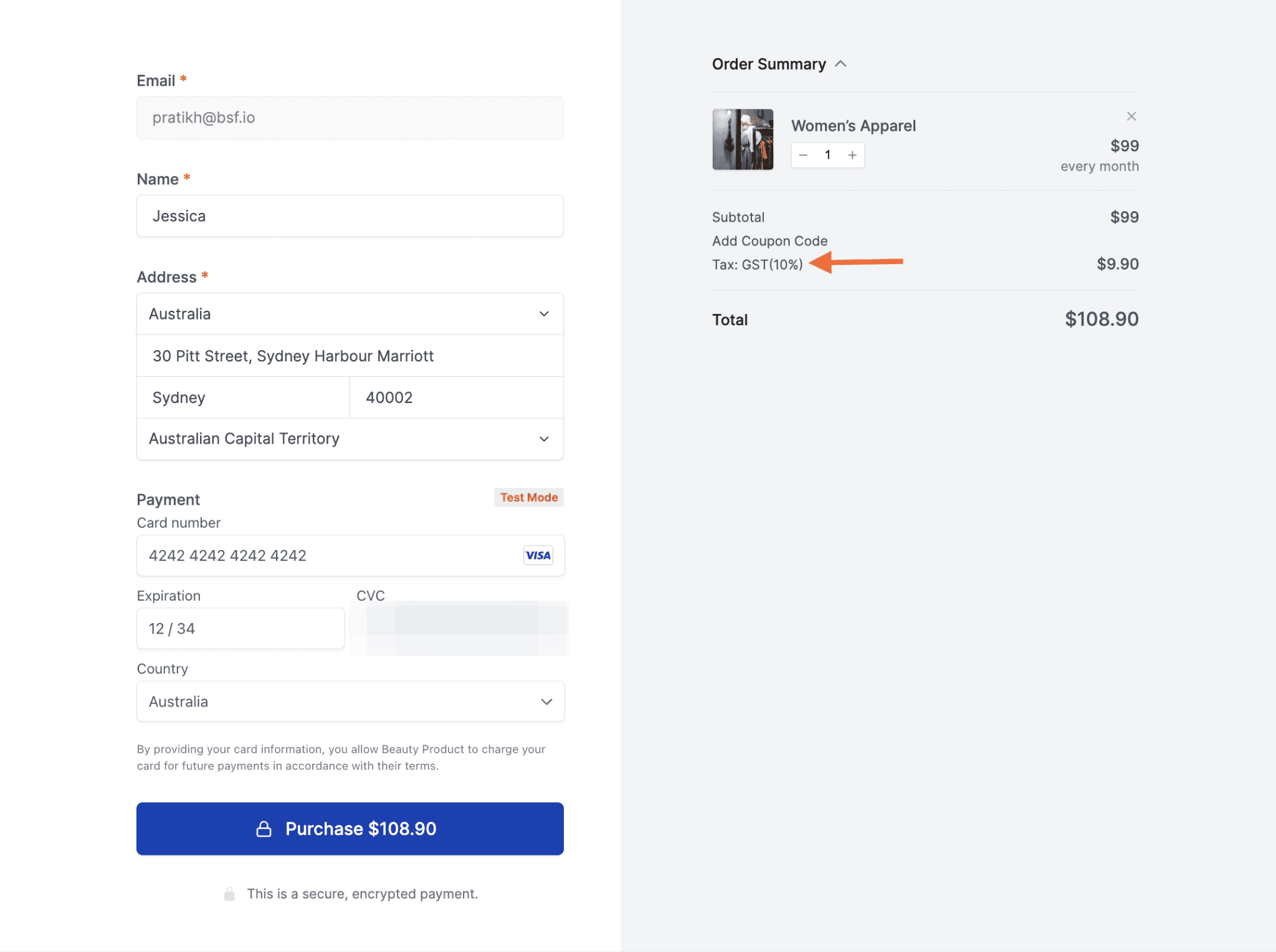Viewport: 1276px width, 952px height.
Task: Click Add Coupon Code link
Action: [769, 241]
